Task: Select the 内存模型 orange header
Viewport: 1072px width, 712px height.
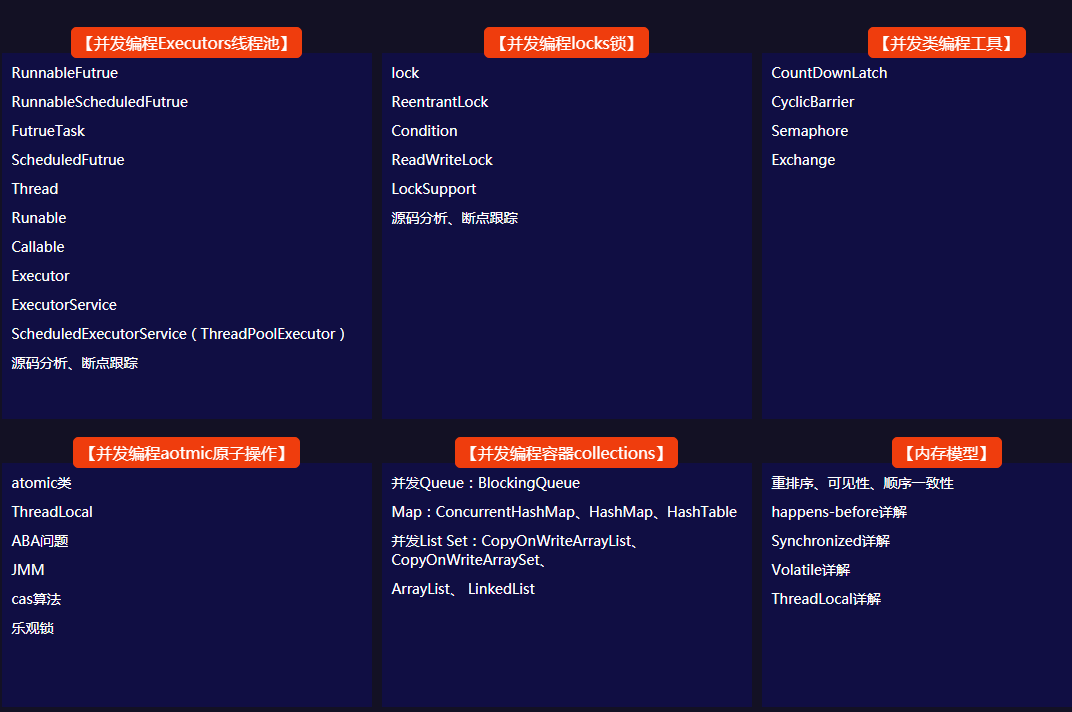Action: click(x=946, y=453)
